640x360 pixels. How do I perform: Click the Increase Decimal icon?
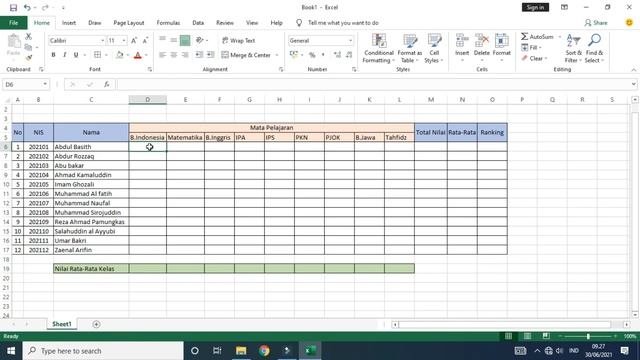point(337,55)
